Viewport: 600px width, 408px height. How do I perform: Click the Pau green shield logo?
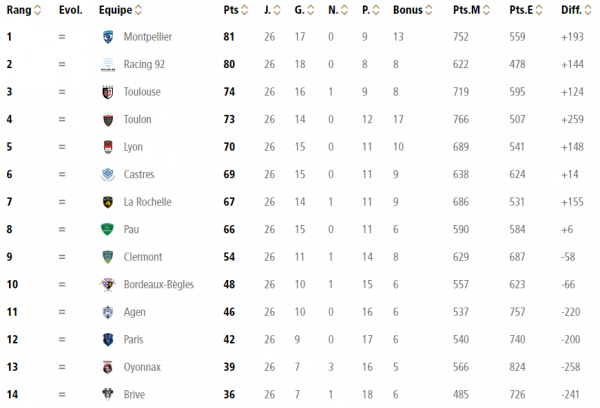click(x=107, y=230)
